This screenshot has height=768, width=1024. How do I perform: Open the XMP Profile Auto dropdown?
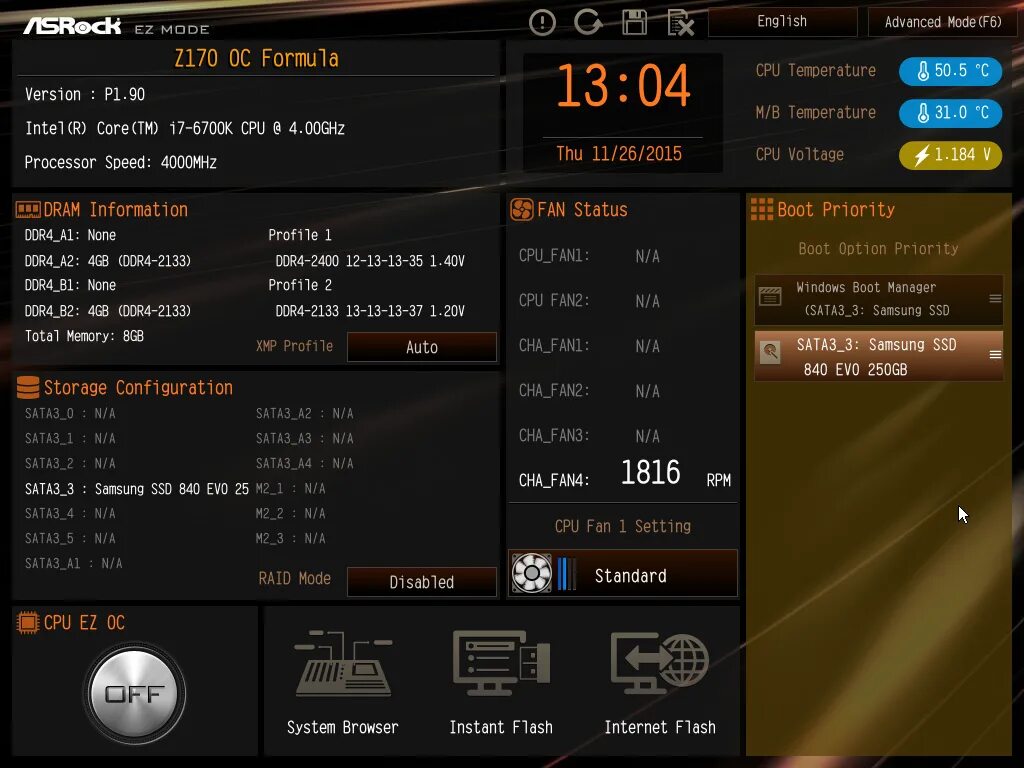[422, 347]
